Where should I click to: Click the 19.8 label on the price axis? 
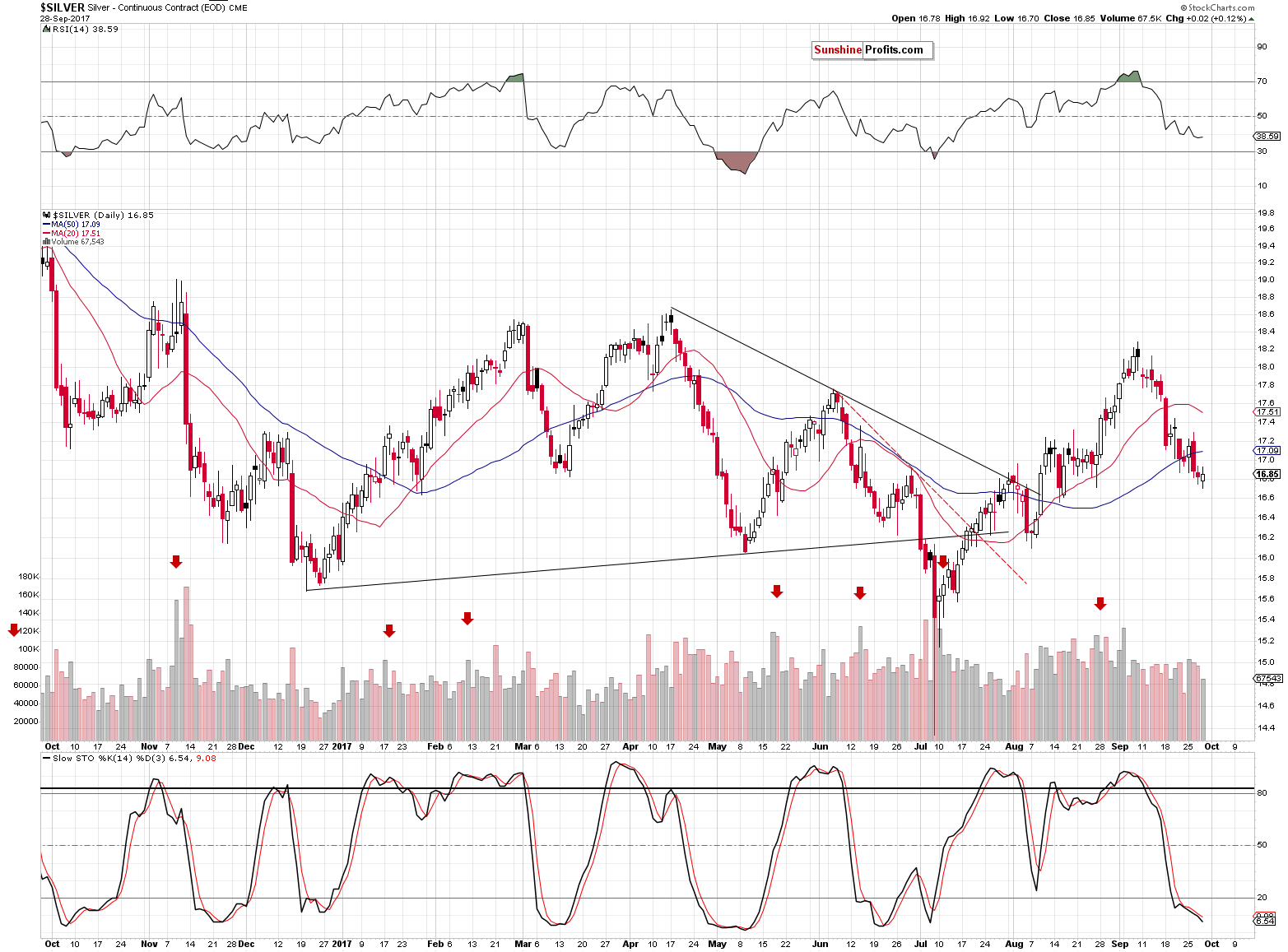point(1265,213)
